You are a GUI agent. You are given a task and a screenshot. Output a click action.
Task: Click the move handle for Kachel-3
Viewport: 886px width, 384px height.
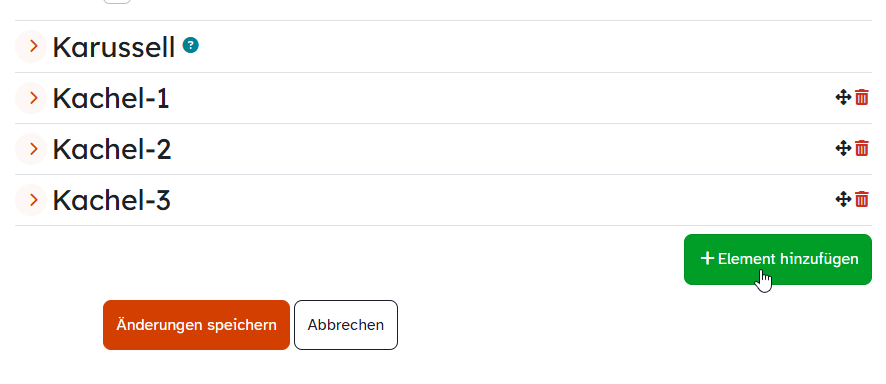[843, 199]
